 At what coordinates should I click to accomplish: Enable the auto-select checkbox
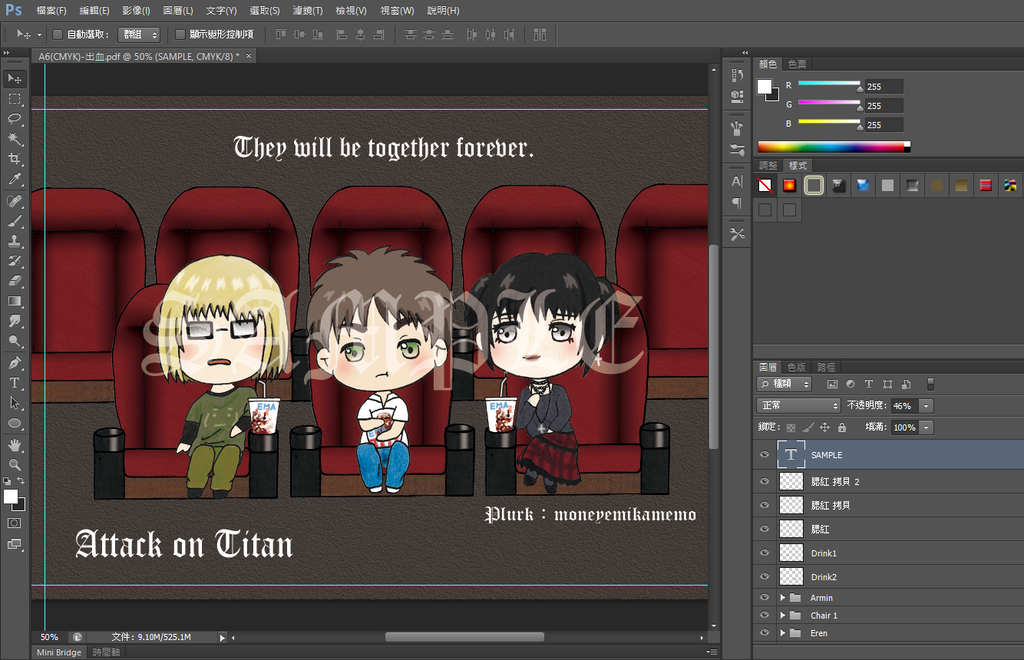point(57,35)
